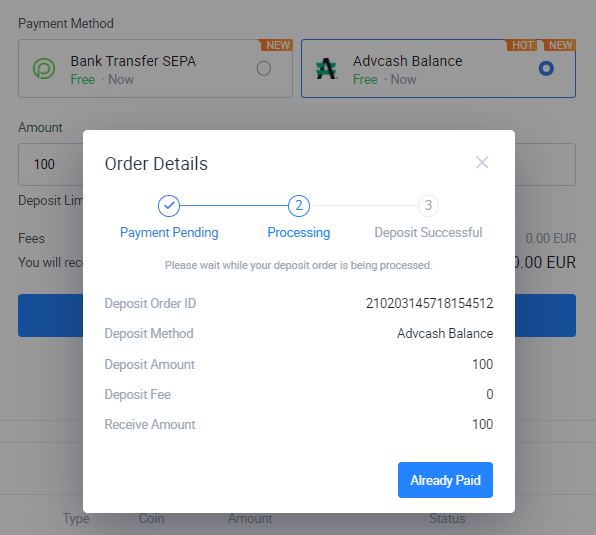596x535 pixels.
Task: Click the Processing step 2 circle
Action: [x=299, y=206]
